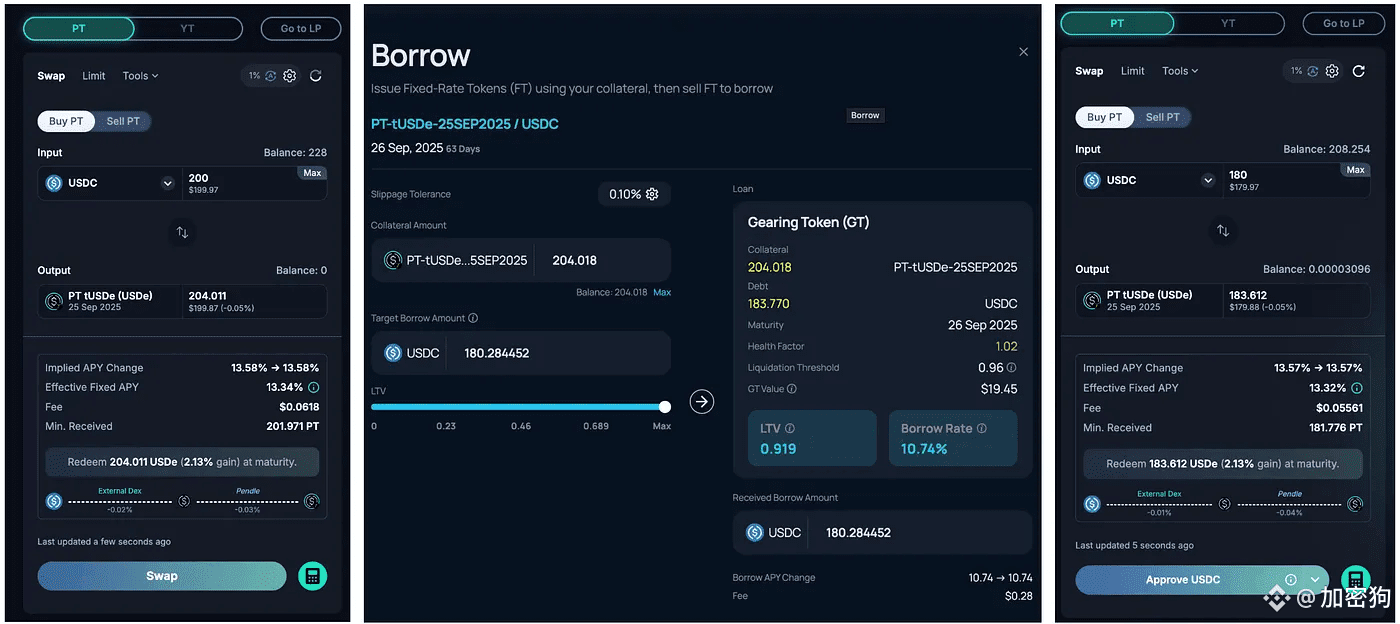The width and height of the screenshot is (1400, 624).
Task: Click info icon next to Borrow Rate
Action: pos(981,428)
